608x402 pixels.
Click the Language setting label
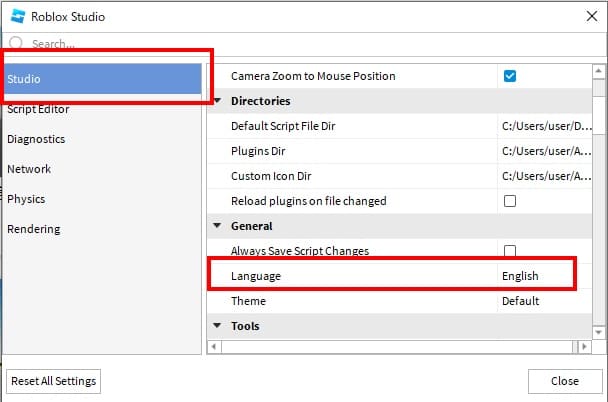click(256, 276)
